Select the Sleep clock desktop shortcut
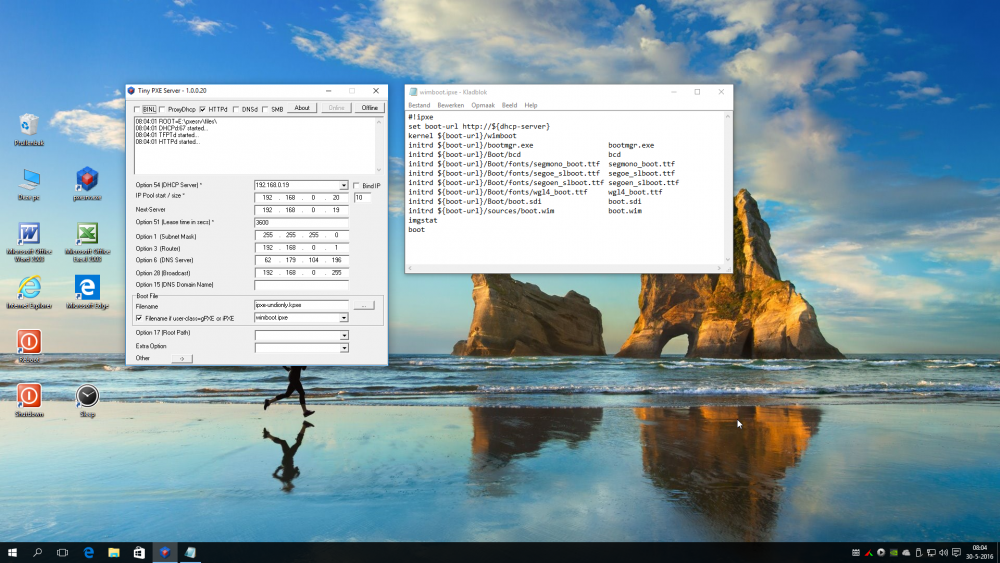 [87, 400]
